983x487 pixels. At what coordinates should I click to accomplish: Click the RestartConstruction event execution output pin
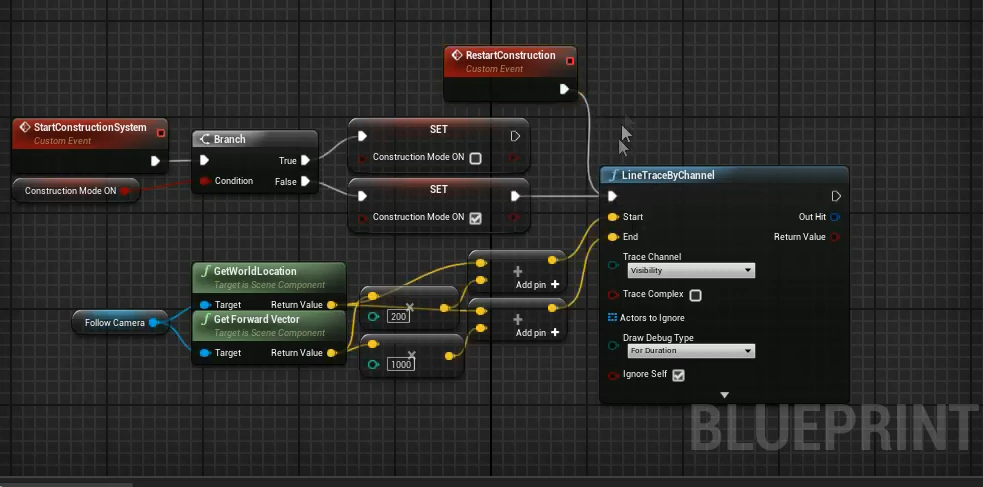(564, 89)
